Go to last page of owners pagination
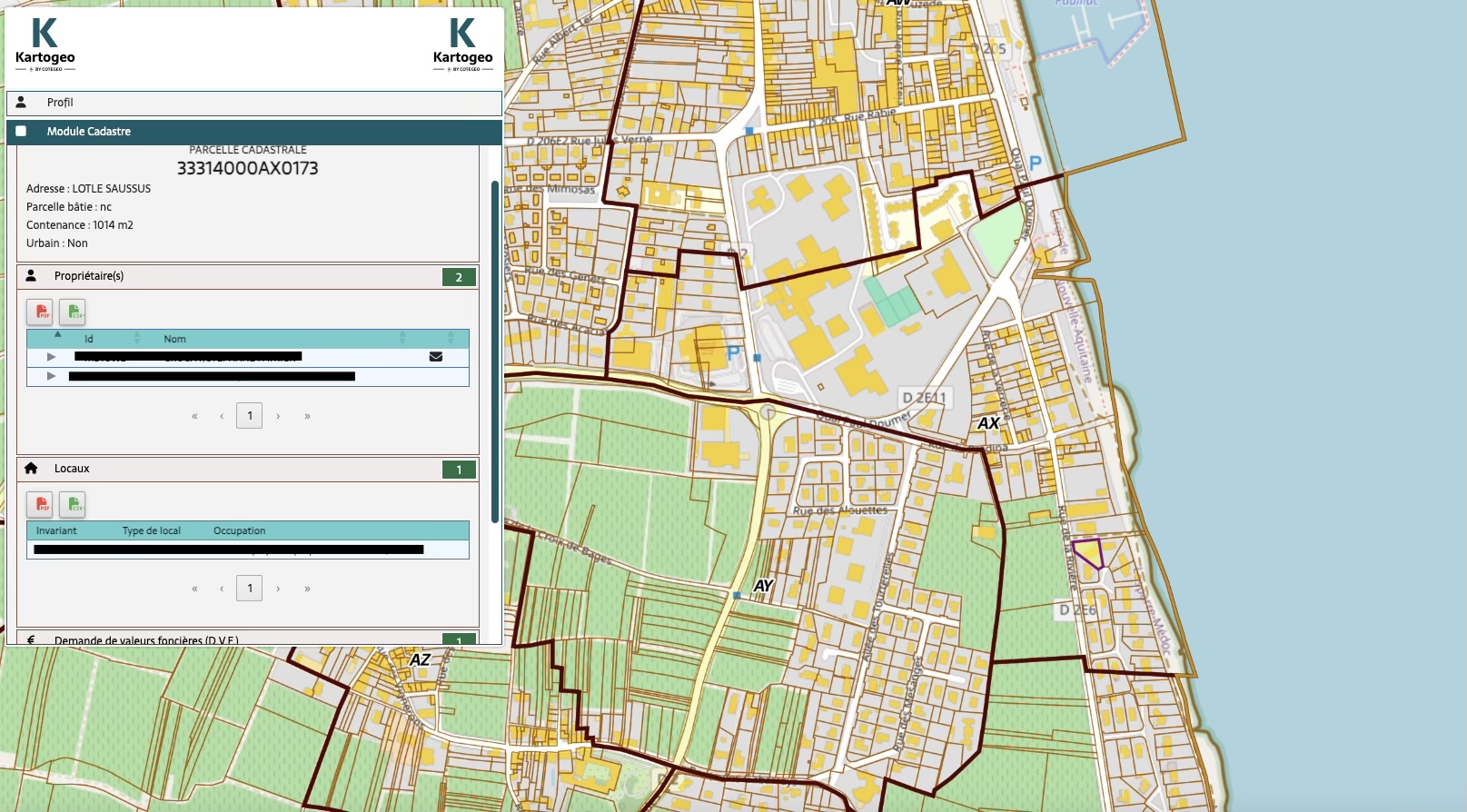Screen dimensions: 1467x812 point(307,416)
